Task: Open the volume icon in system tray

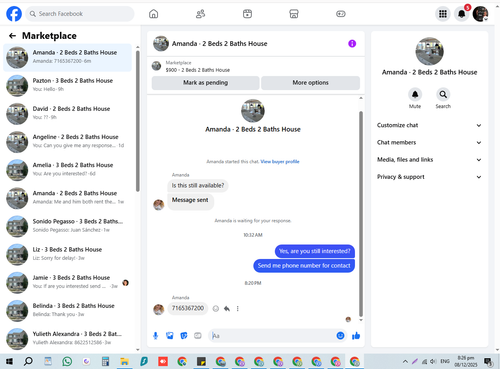Action: (433, 361)
